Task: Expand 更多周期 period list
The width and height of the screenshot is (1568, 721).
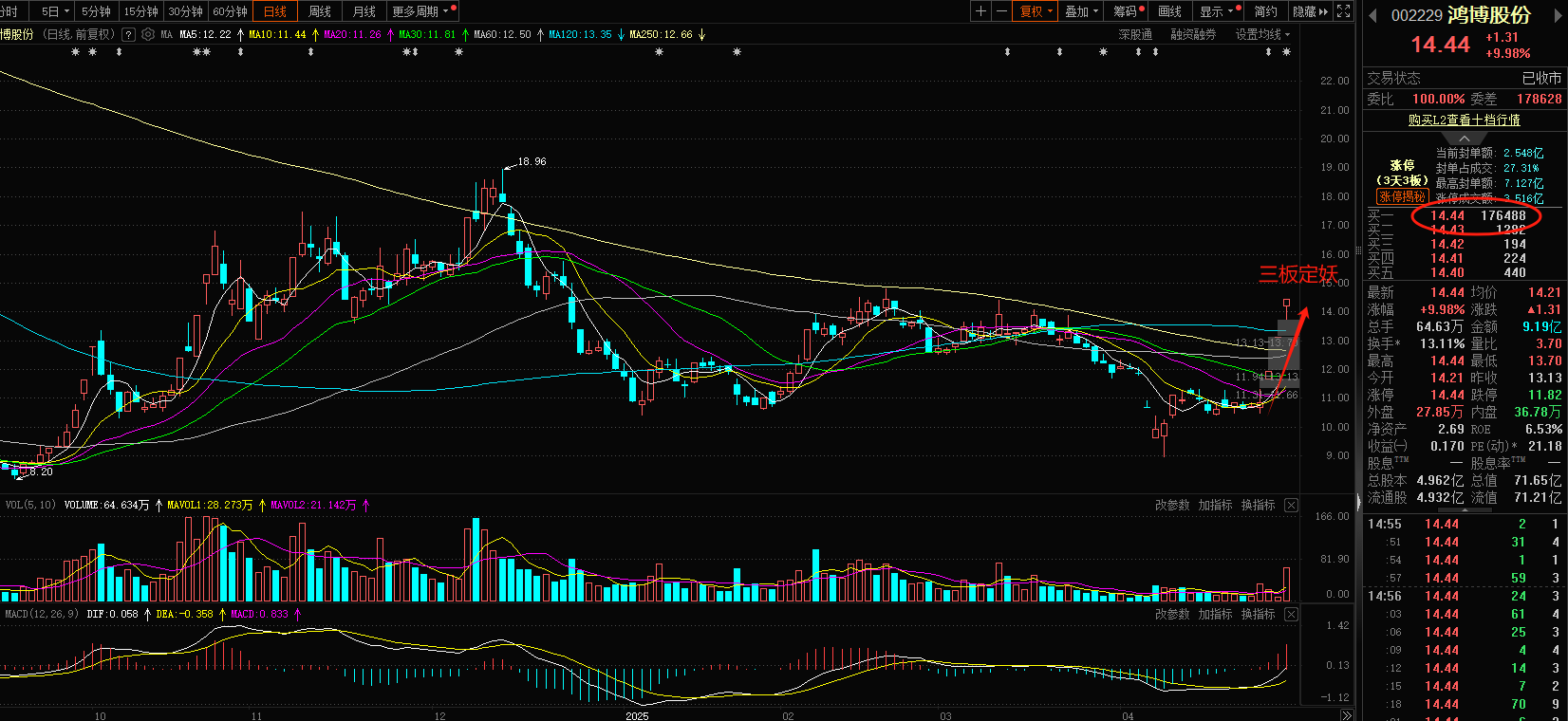Action: tap(421, 11)
